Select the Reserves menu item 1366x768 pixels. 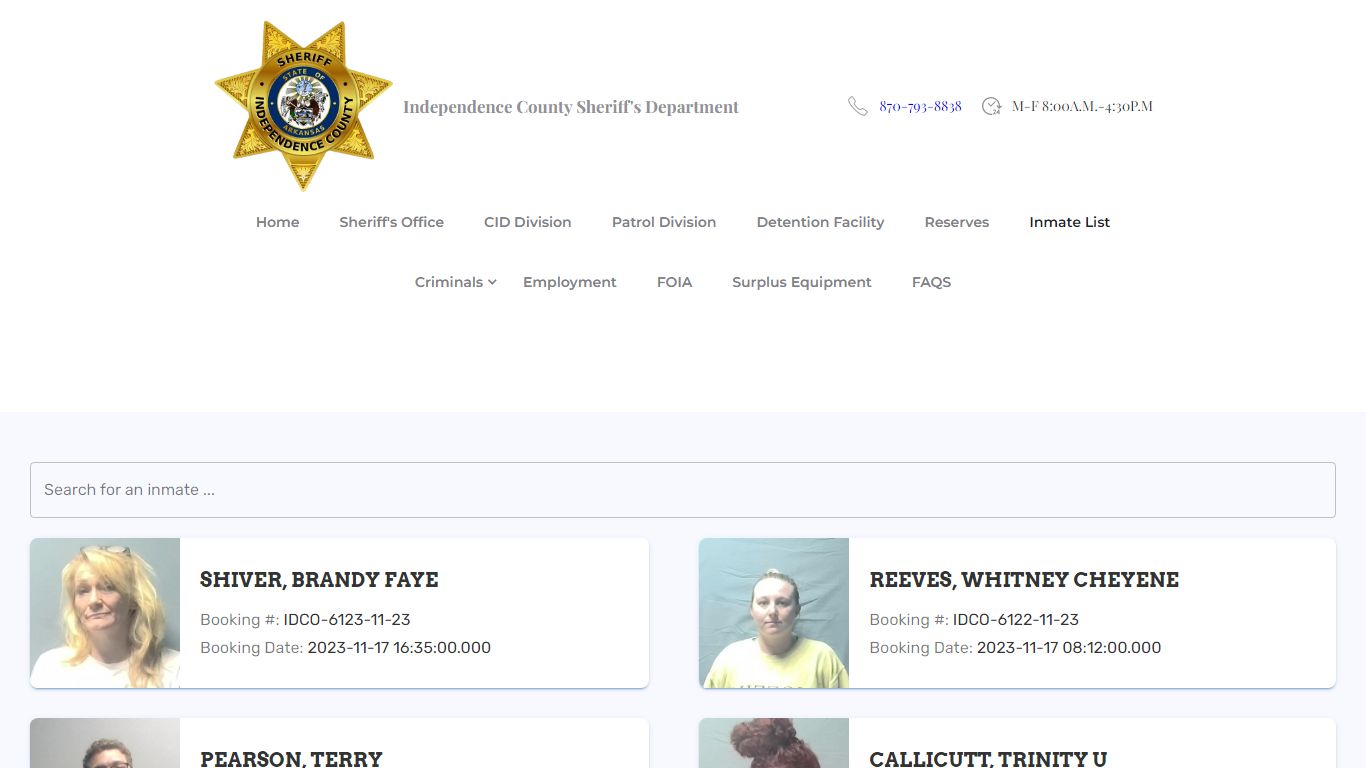(x=957, y=222)
